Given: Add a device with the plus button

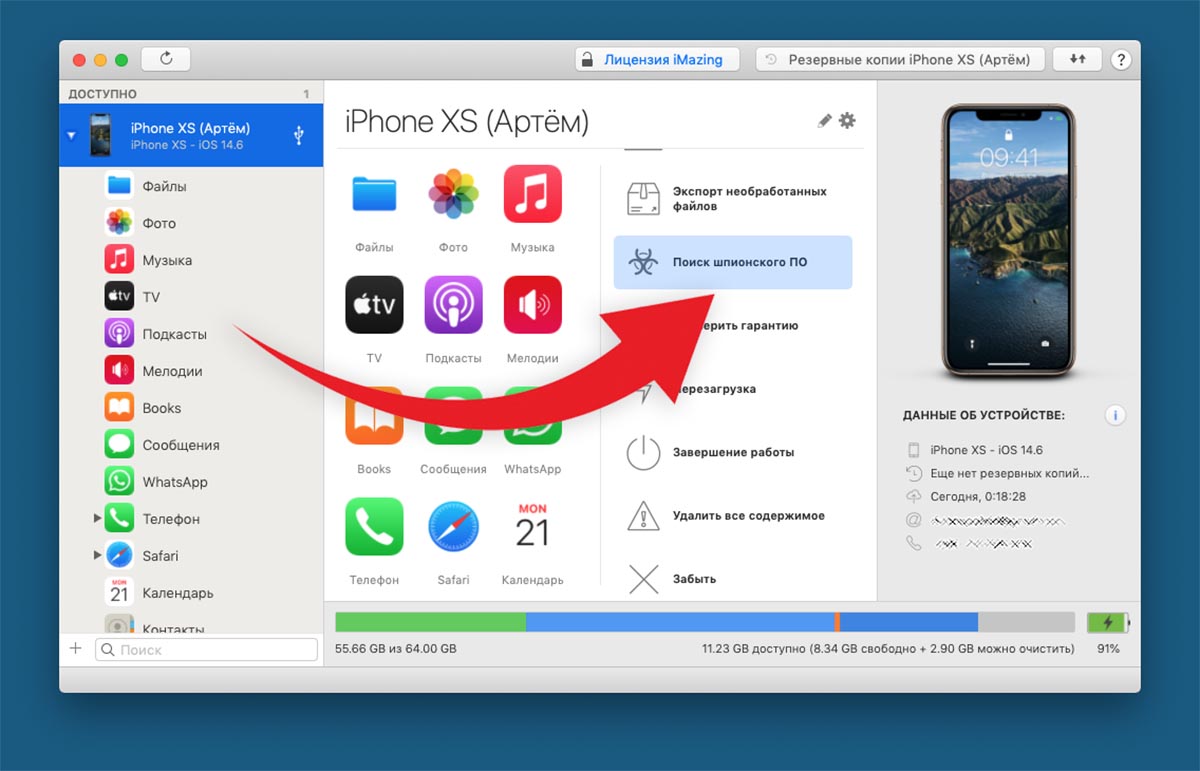Looking at the screenshot, I should 75,649.
